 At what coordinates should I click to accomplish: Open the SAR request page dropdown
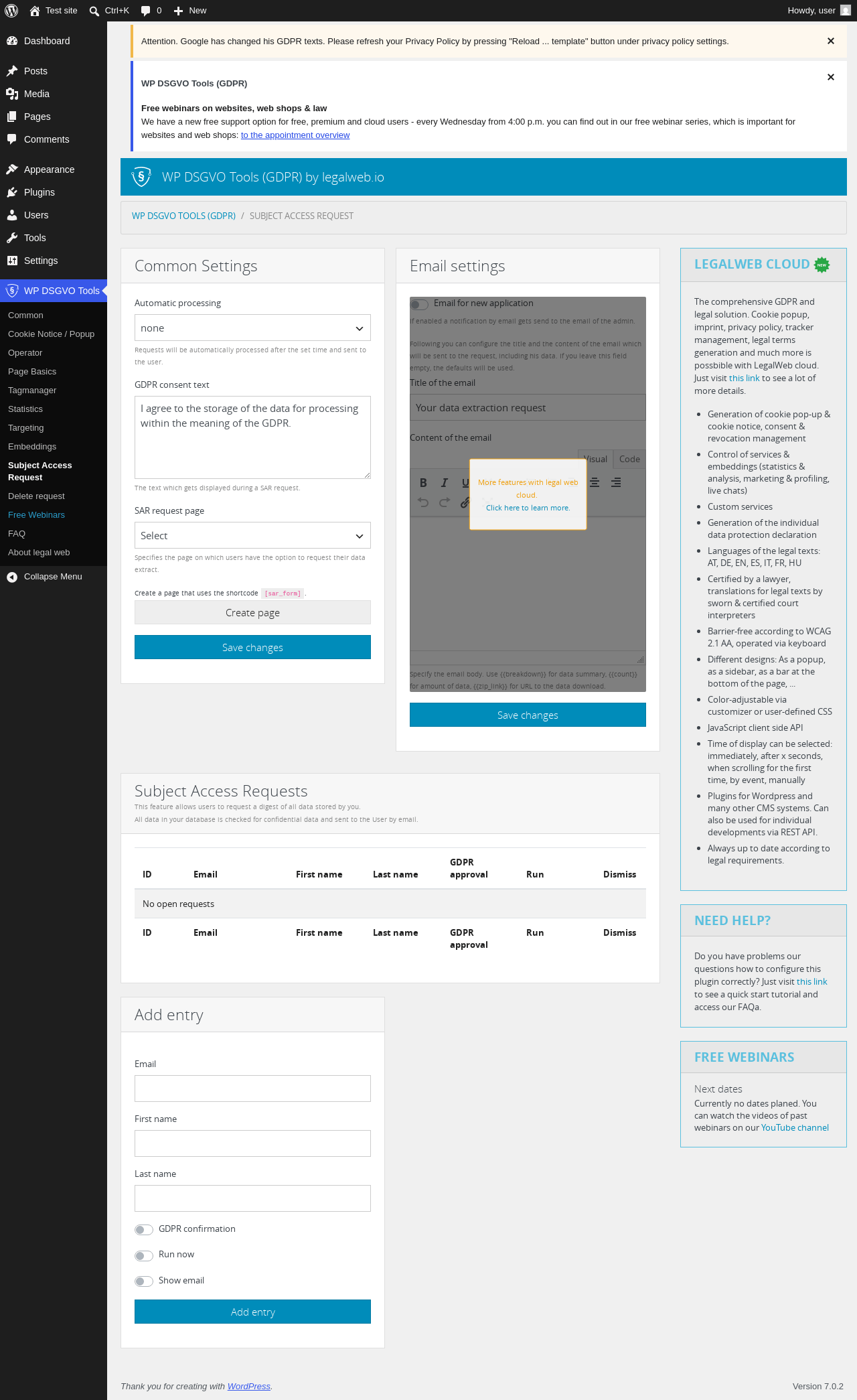click(x=252, y=536)
